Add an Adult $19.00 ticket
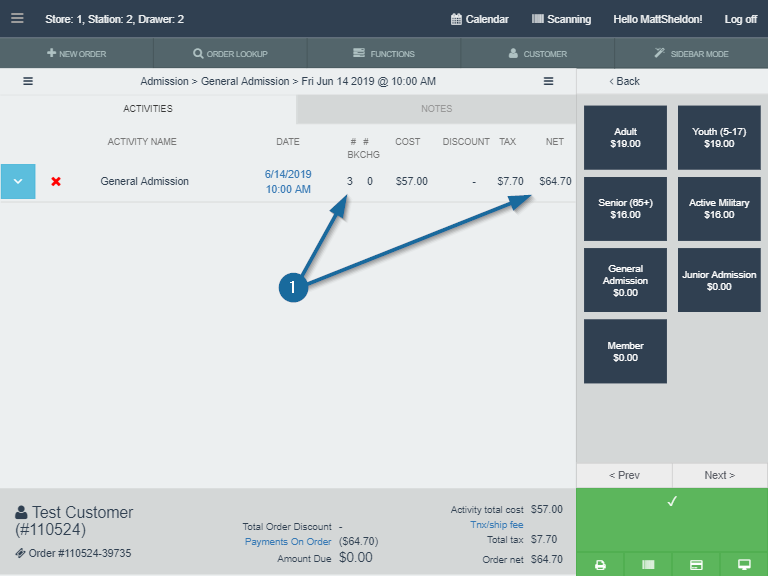The image size is (768, 576). click(625, 138)
